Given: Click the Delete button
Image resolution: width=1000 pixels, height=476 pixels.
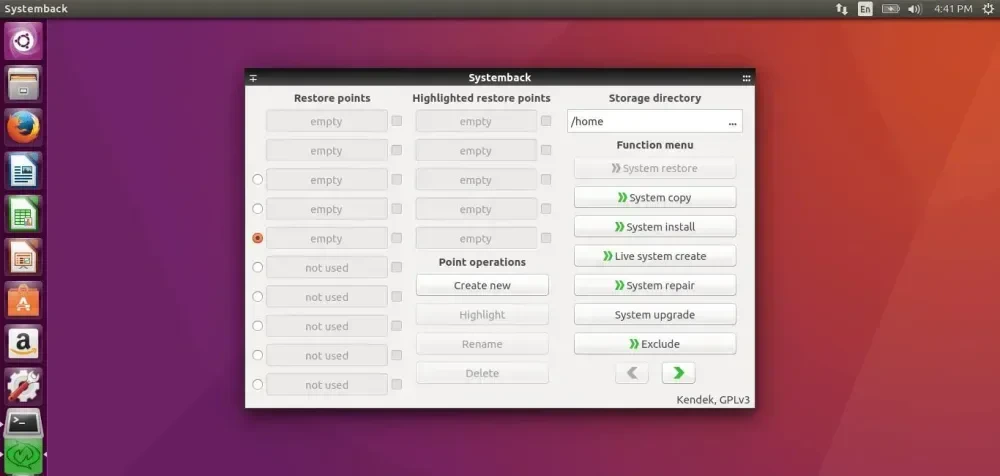Looking at the screenshot, I should (482, 373).
